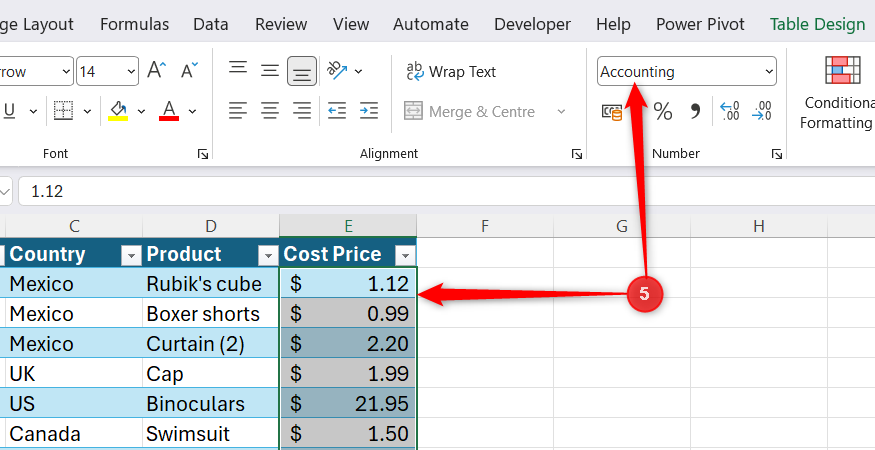Increase decimal places
The height and width of the screenshot is (450, 875).
tap(729, 111)
